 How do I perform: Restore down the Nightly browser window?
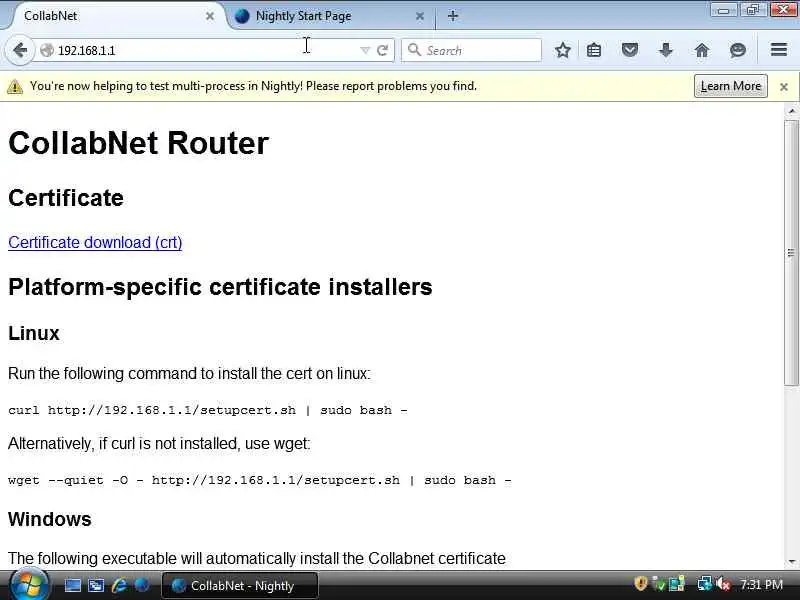tap(753, 10)
